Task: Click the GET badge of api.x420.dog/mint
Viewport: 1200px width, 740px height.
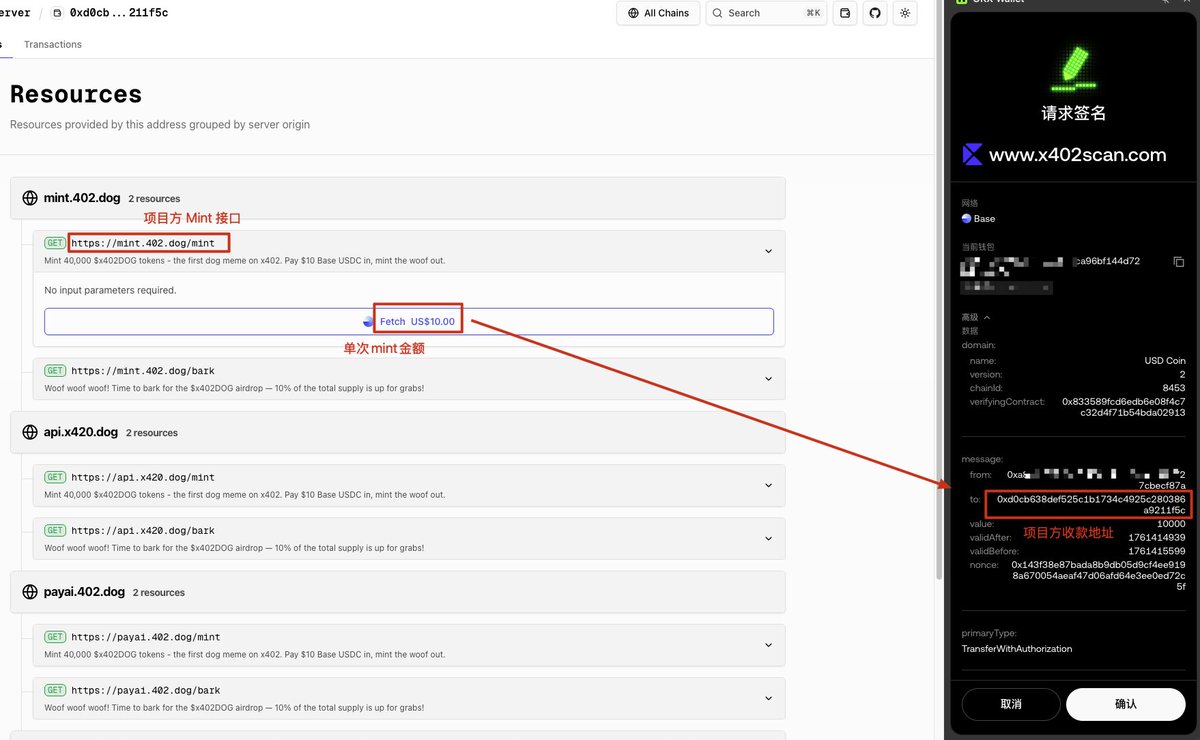Action: coord(55,477)
